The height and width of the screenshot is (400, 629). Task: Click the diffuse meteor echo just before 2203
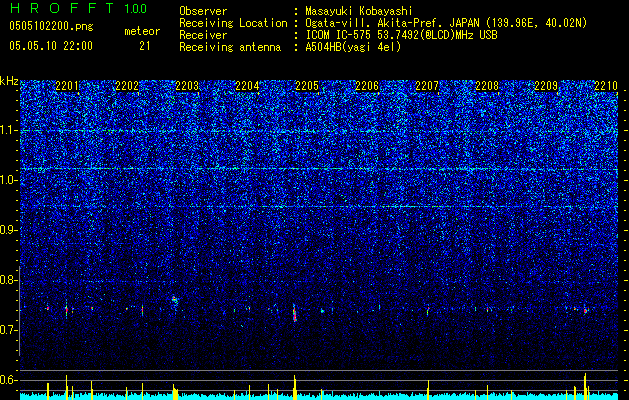174,300
